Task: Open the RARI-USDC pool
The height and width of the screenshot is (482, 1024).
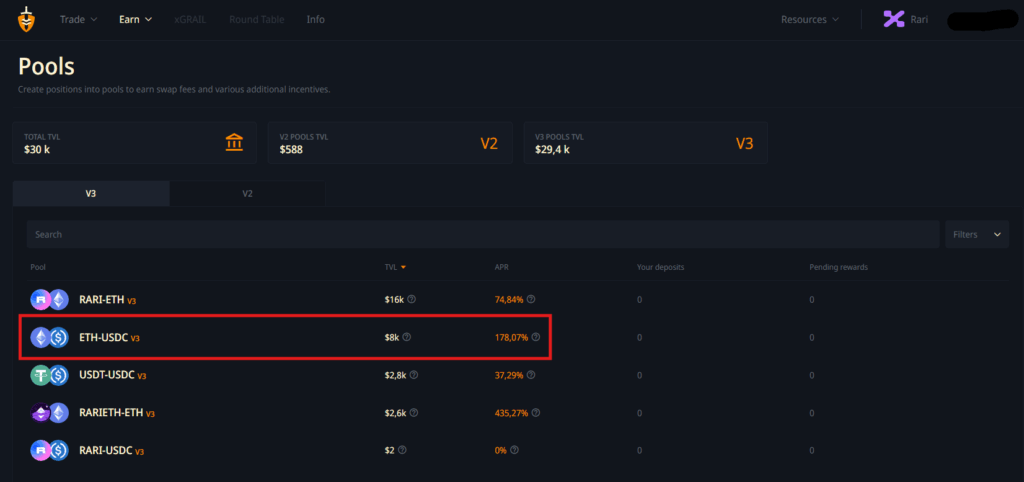Action: (x=112, y=451)
